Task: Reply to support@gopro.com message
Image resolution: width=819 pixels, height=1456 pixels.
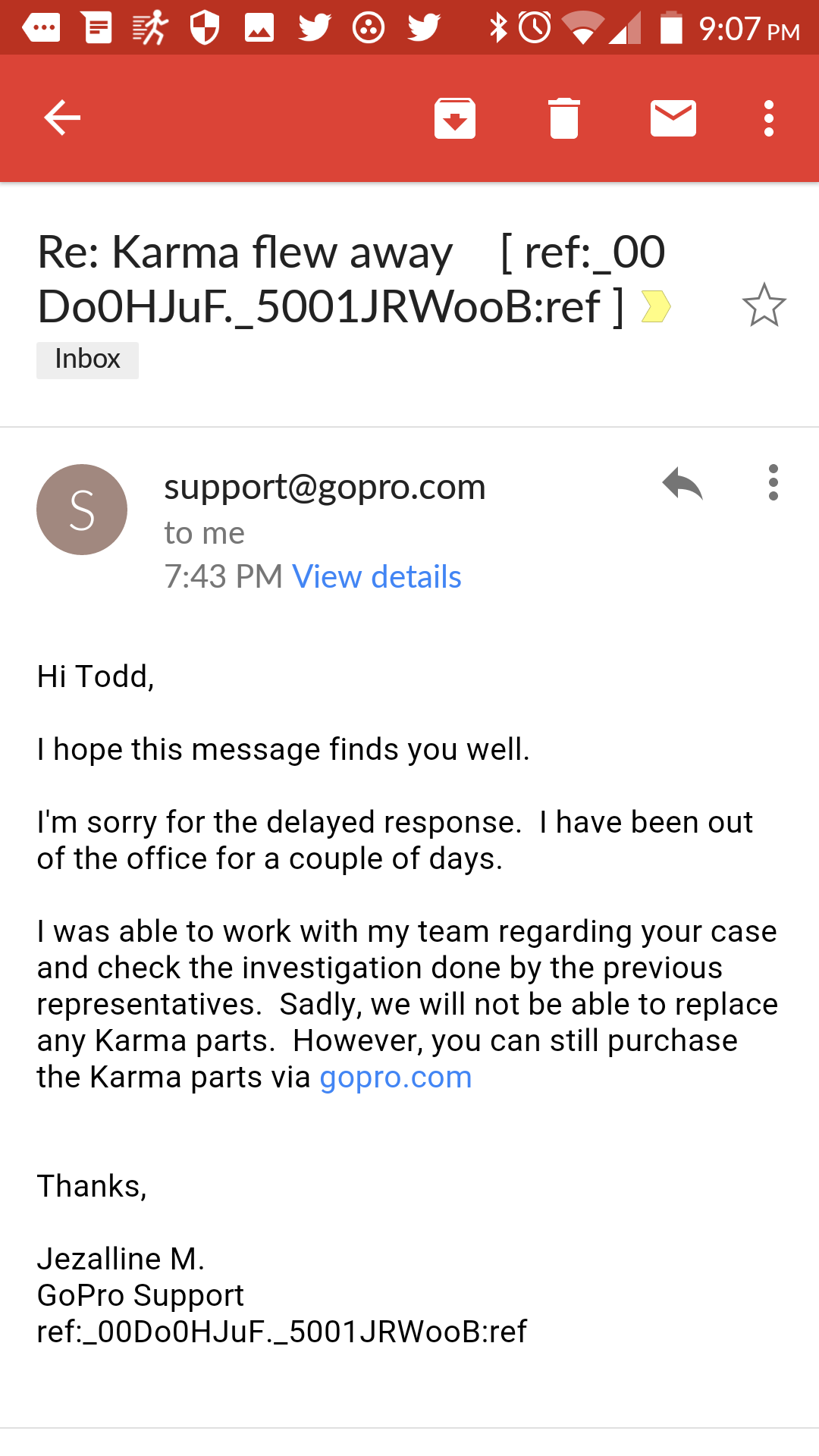Action: (x=682, y=484)
